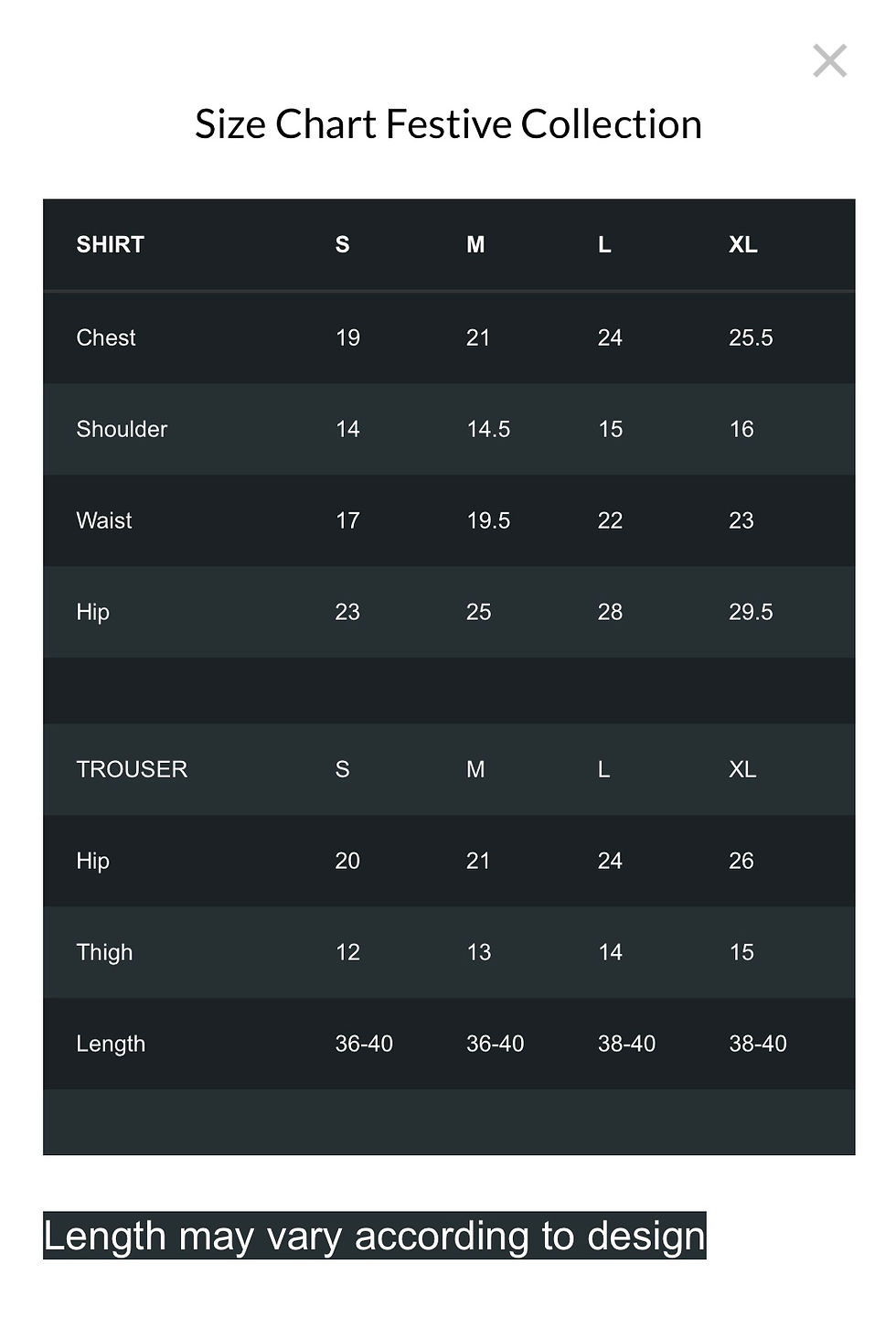Click the Length may vary note

(375, 1236)
